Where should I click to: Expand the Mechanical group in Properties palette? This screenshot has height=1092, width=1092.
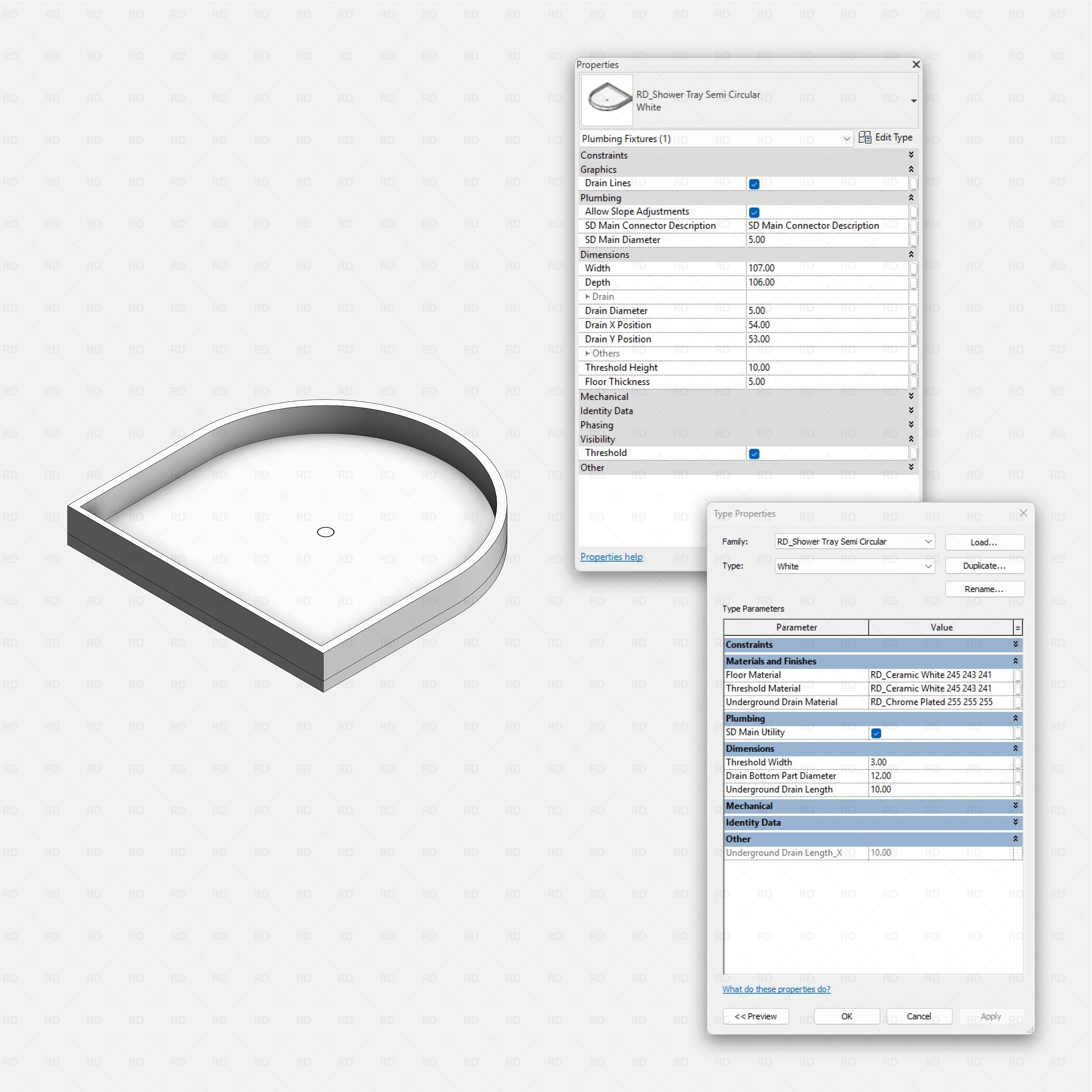click(x=911, y=396)
